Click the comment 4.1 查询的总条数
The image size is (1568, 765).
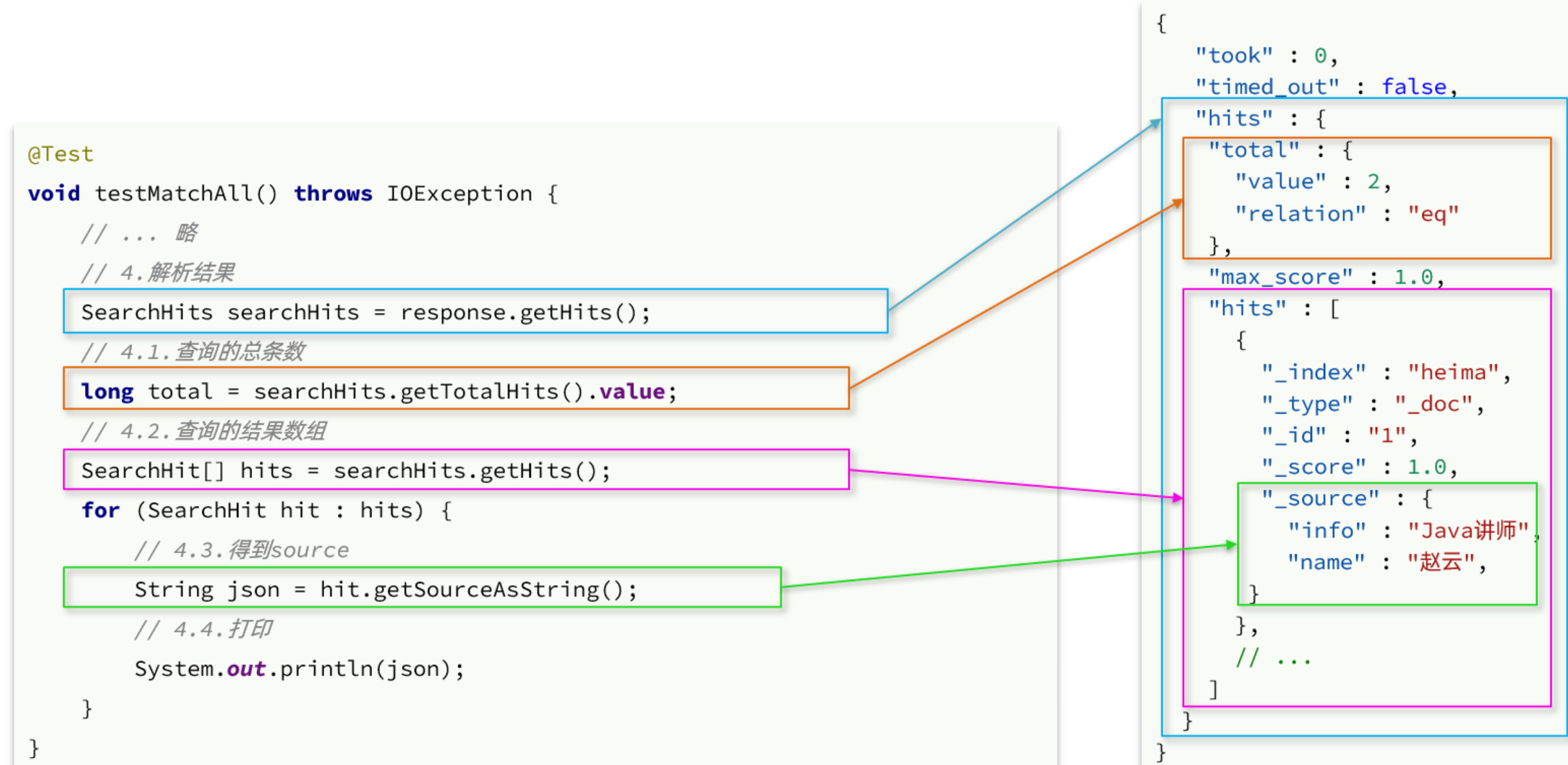coord(193,352)
